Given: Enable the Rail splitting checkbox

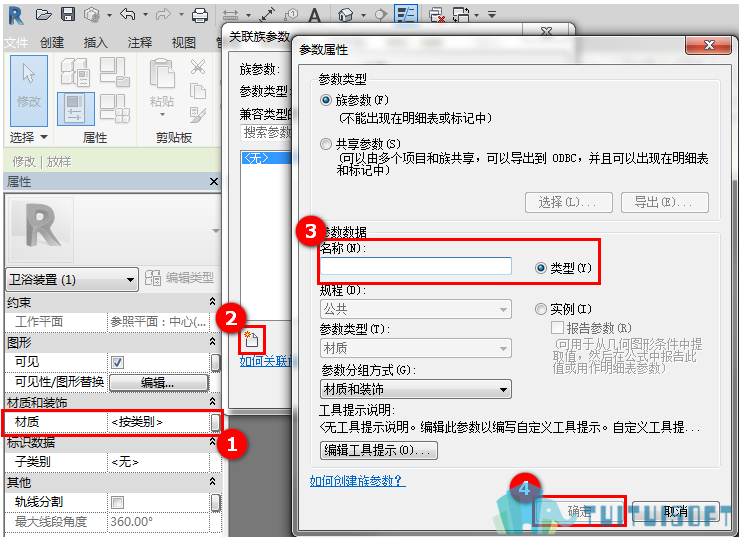Looking at the screenshot, I should [117, 502].
